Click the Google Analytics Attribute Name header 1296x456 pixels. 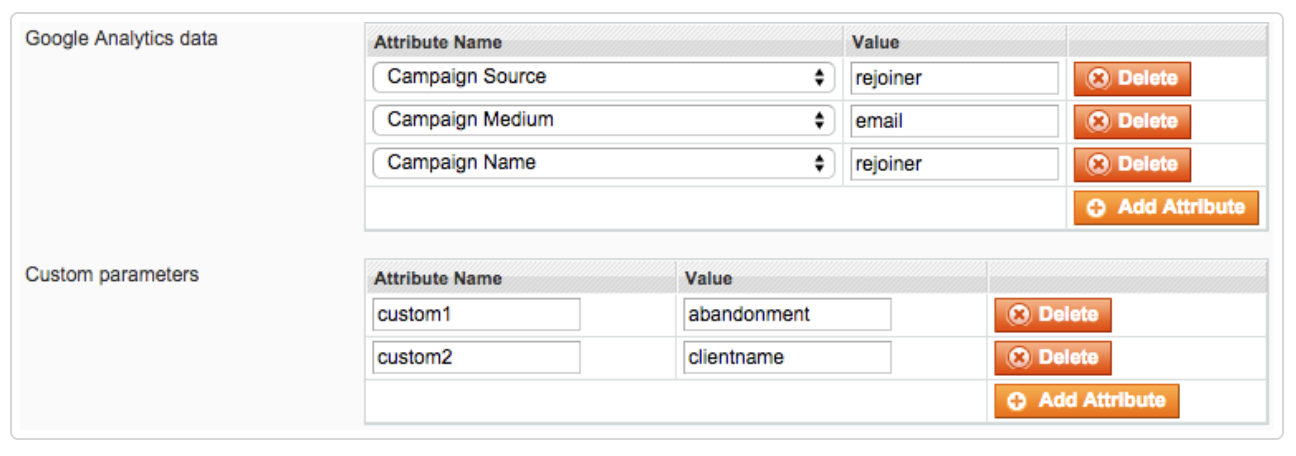[438, 42]
